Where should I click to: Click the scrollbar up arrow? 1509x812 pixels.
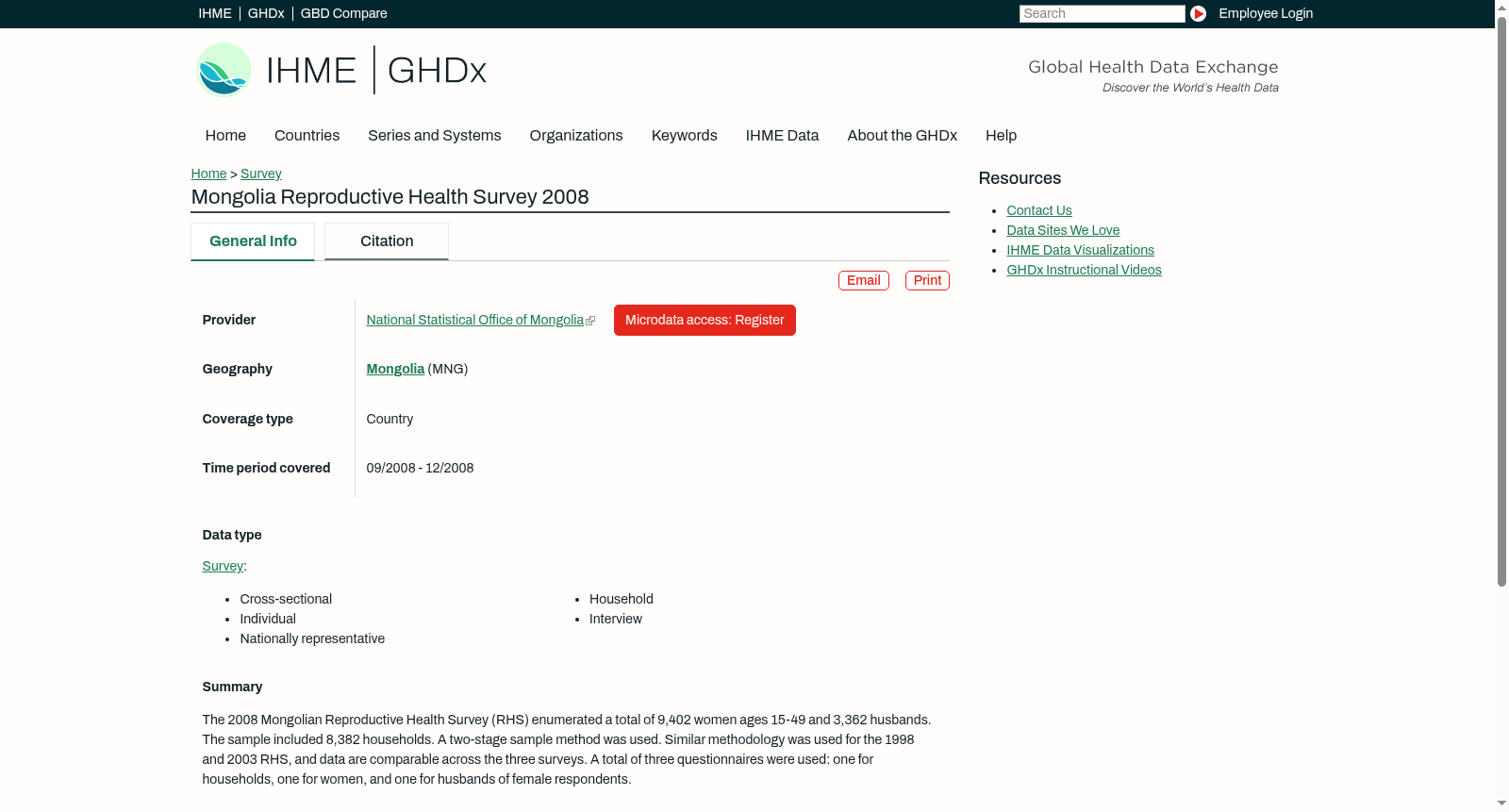tap(1501, 8)
